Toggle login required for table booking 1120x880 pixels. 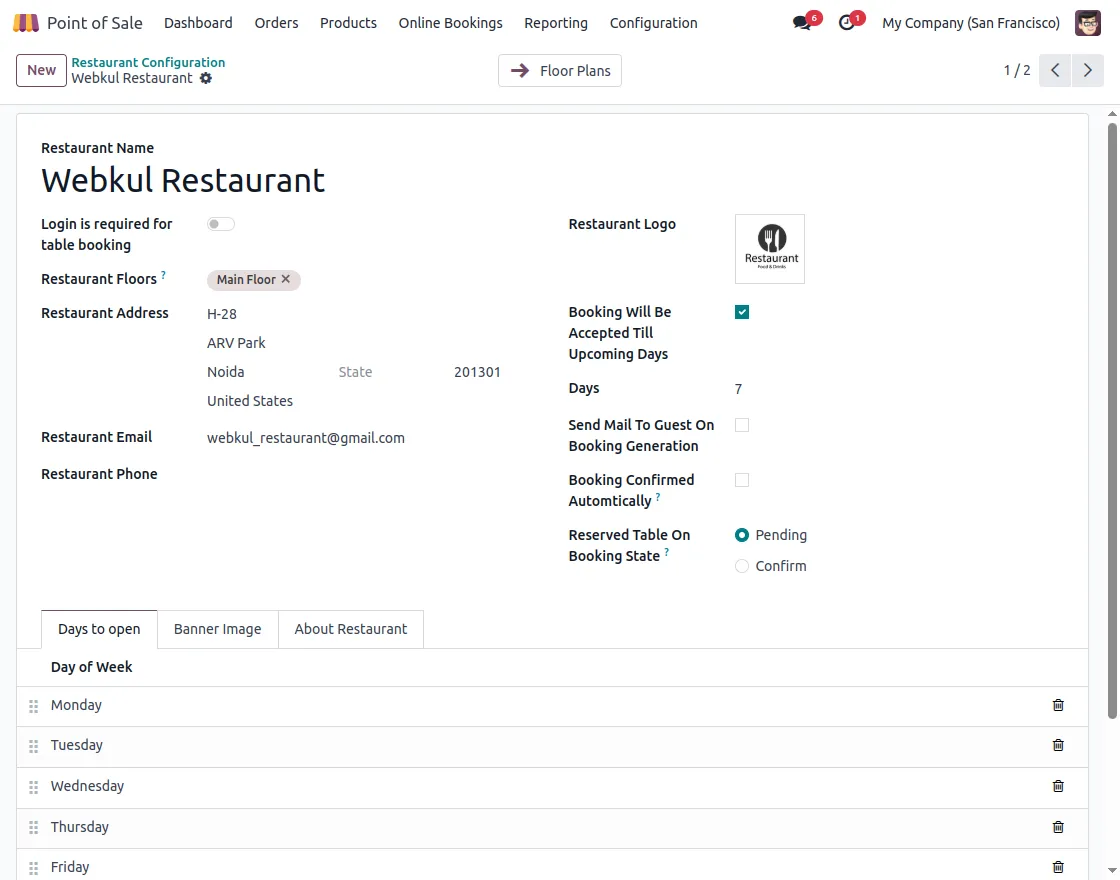click(x=221, y=224)
